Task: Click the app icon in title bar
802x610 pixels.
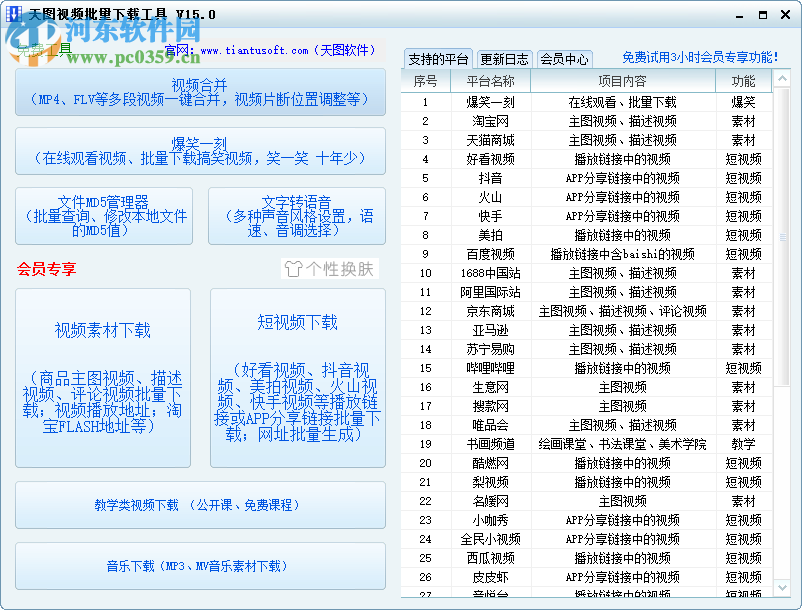Action: pyautogui.click(x=13, y=13)
